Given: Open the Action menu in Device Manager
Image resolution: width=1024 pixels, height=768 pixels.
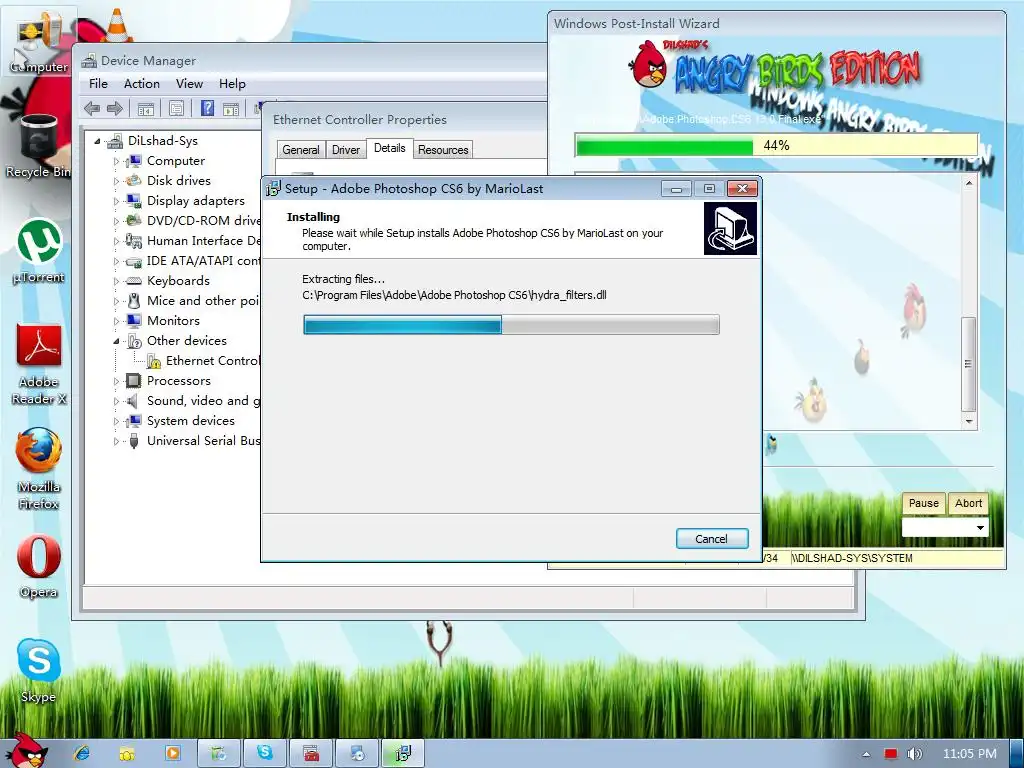Looking at the screenshot, I should (142, 84).
